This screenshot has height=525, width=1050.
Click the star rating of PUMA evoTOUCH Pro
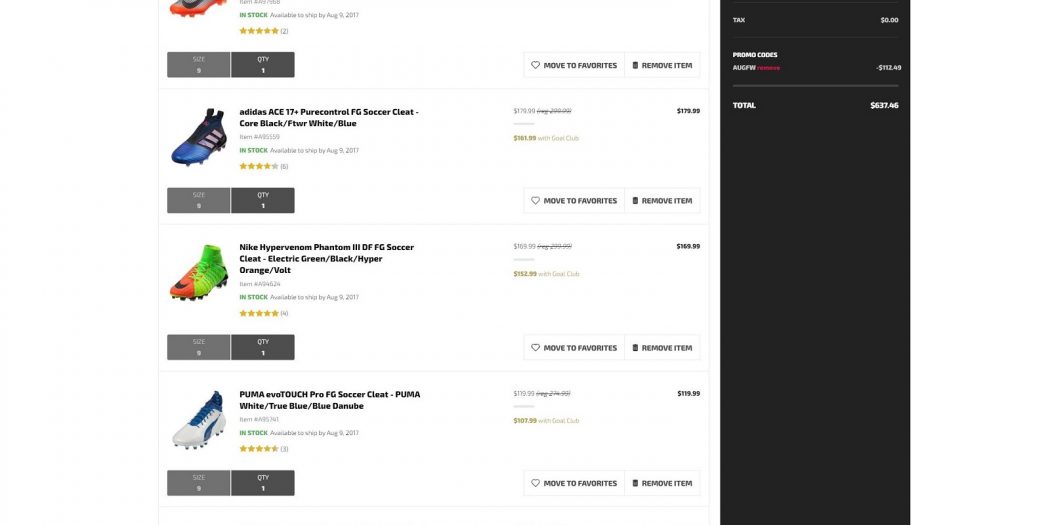pos(258,449)
